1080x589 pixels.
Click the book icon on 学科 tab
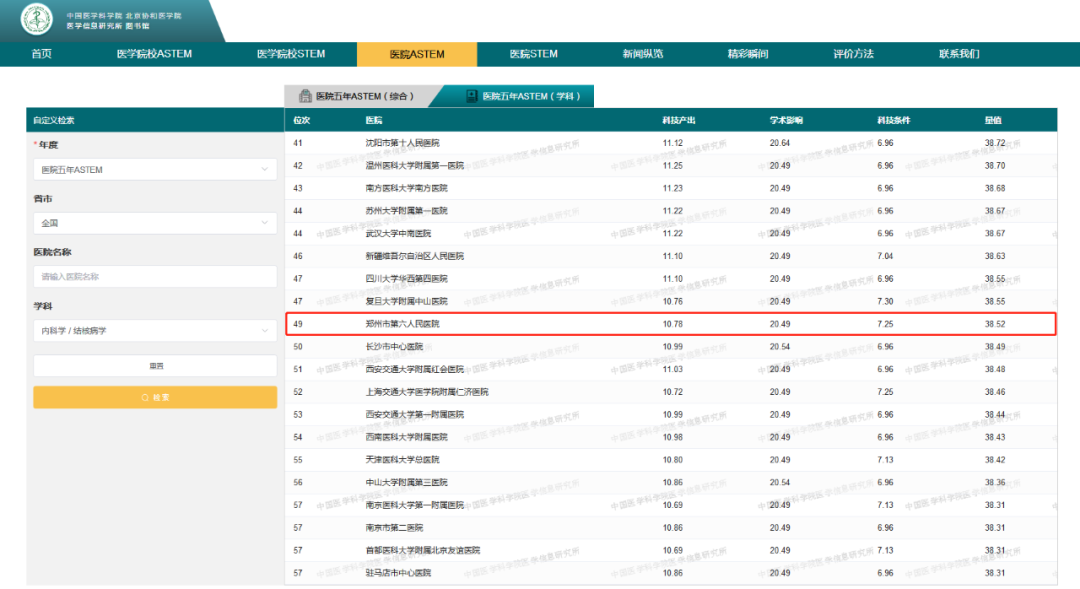tap(472, 96)
